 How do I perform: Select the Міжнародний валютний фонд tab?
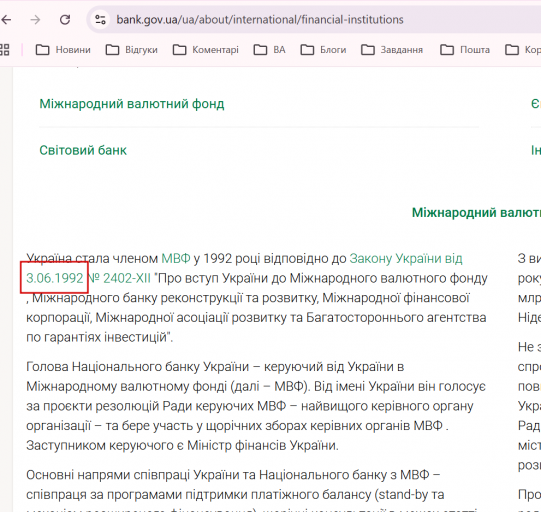132,104
